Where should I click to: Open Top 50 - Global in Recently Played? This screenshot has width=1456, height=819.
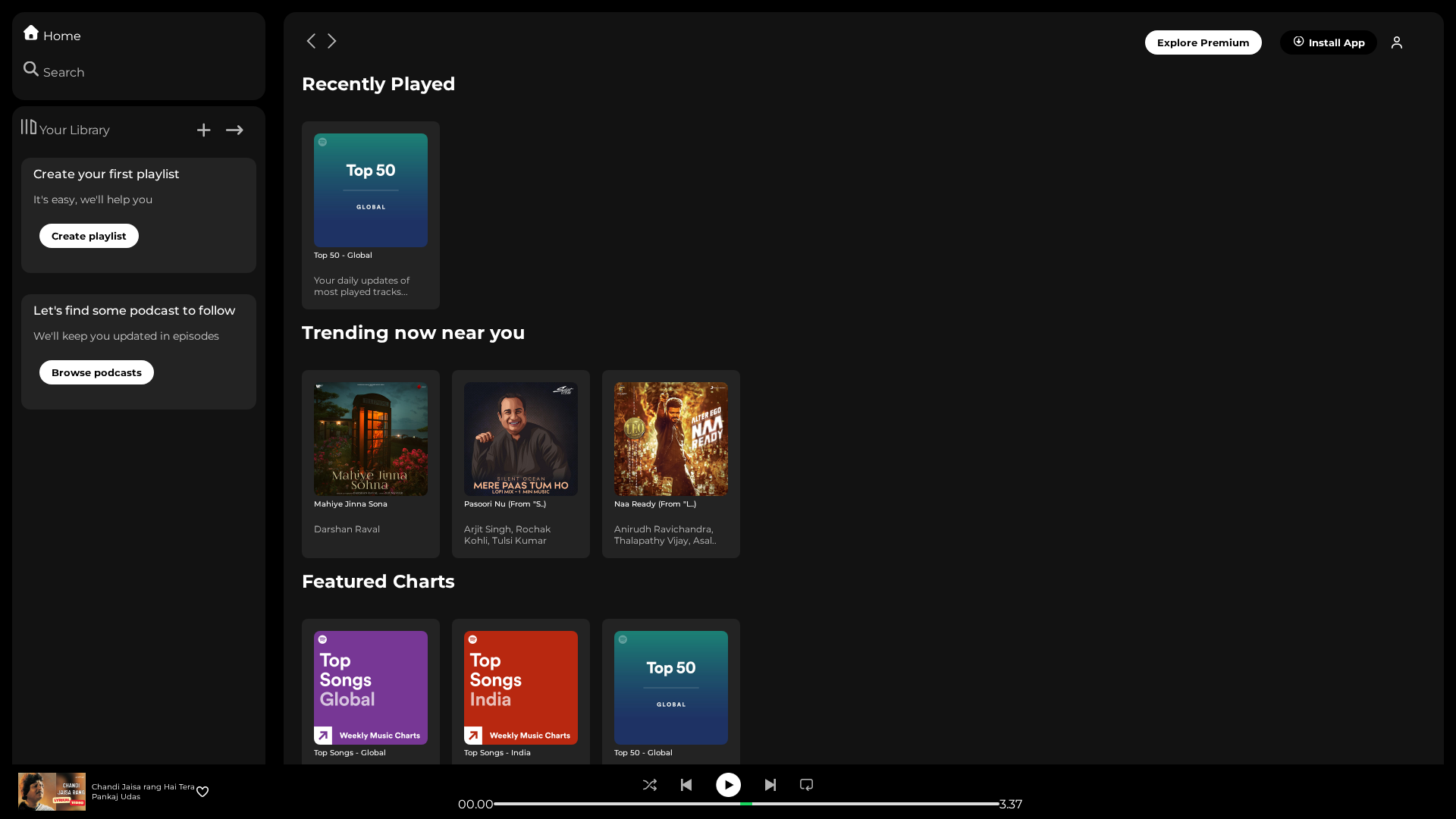371,215
